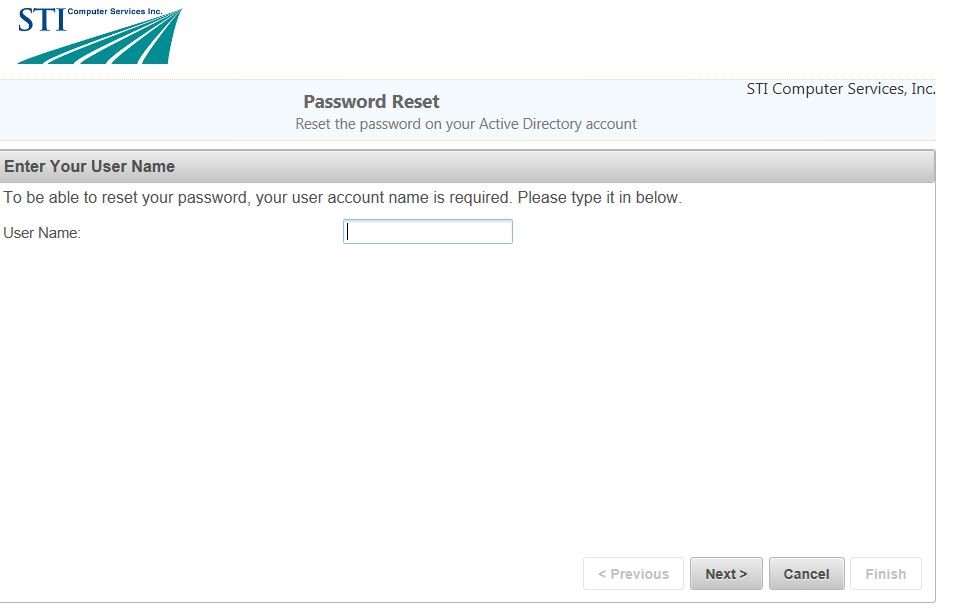
Task: Go back with the '< Previous' button
Action: [633, 574]
